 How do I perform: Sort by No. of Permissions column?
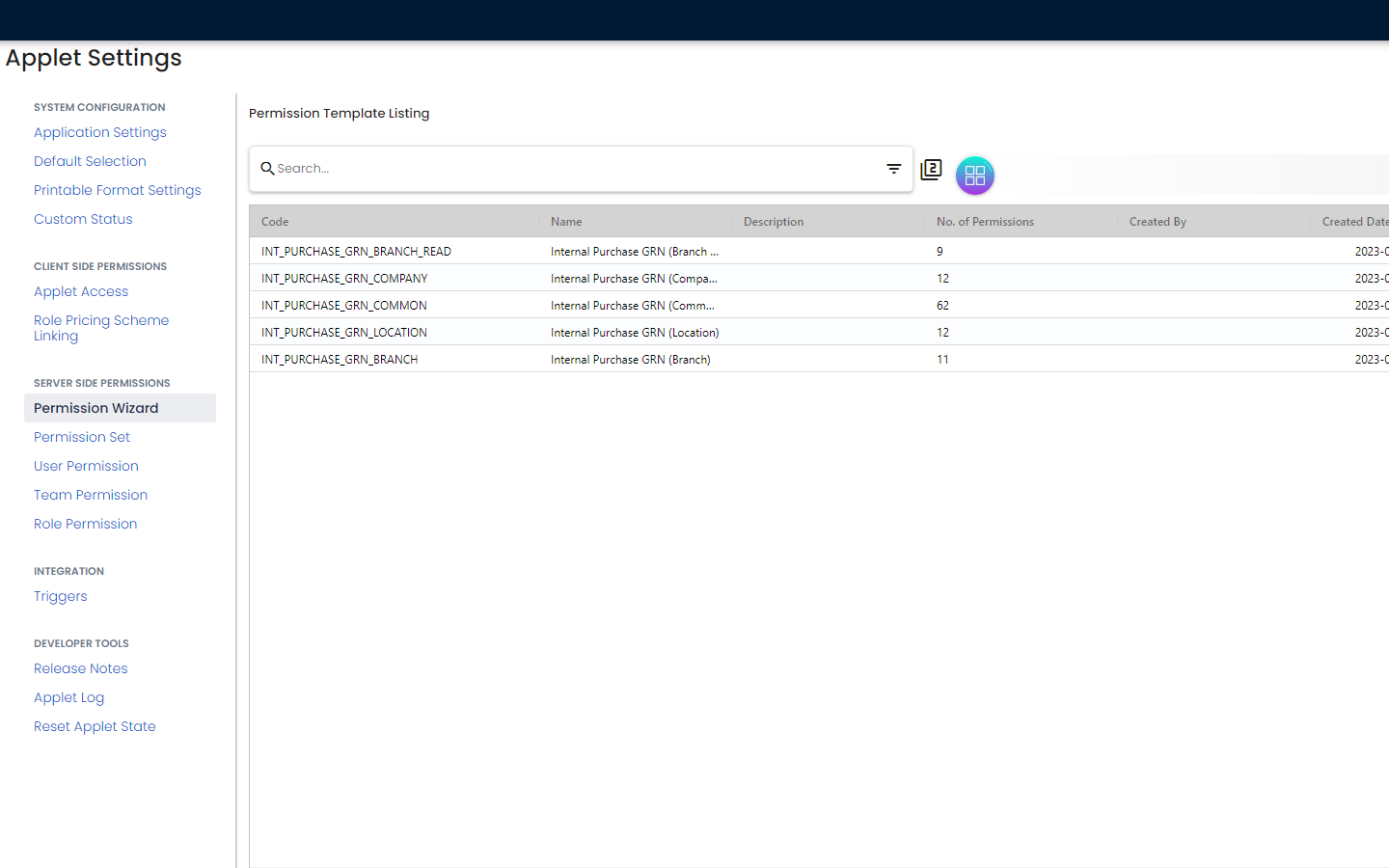click(x=985, y=222)
